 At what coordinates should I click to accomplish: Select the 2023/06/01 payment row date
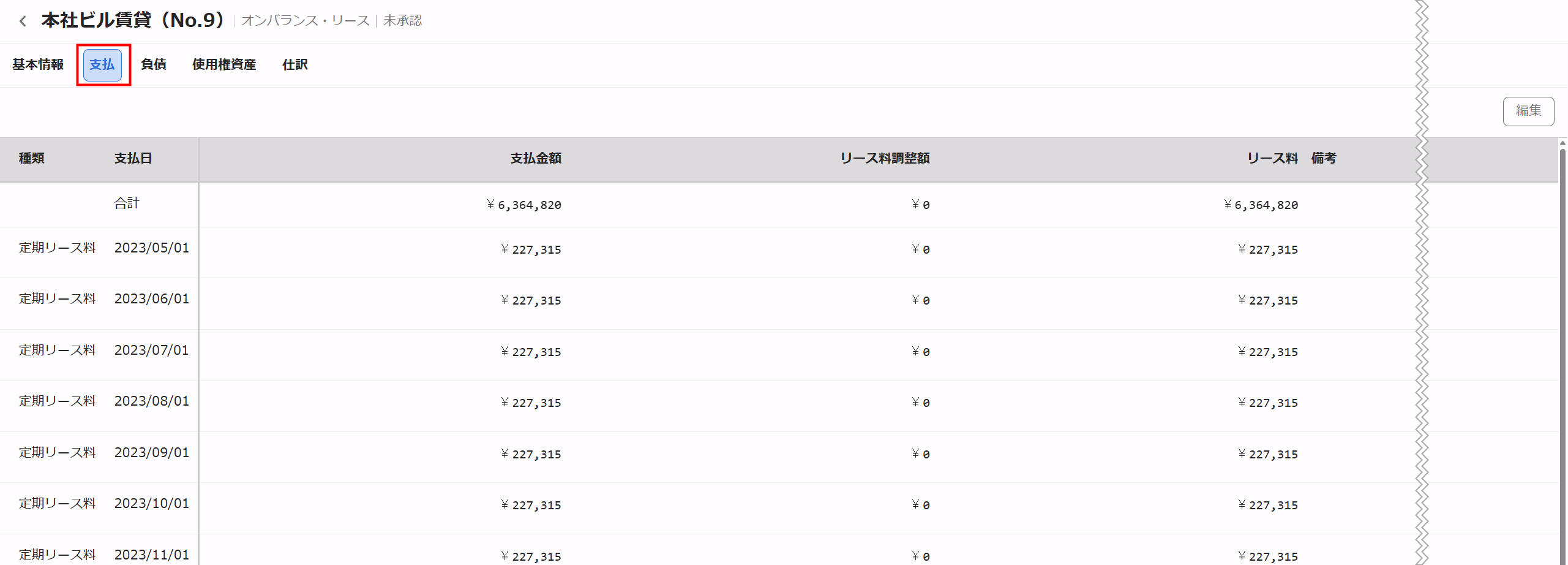point(152,299)
